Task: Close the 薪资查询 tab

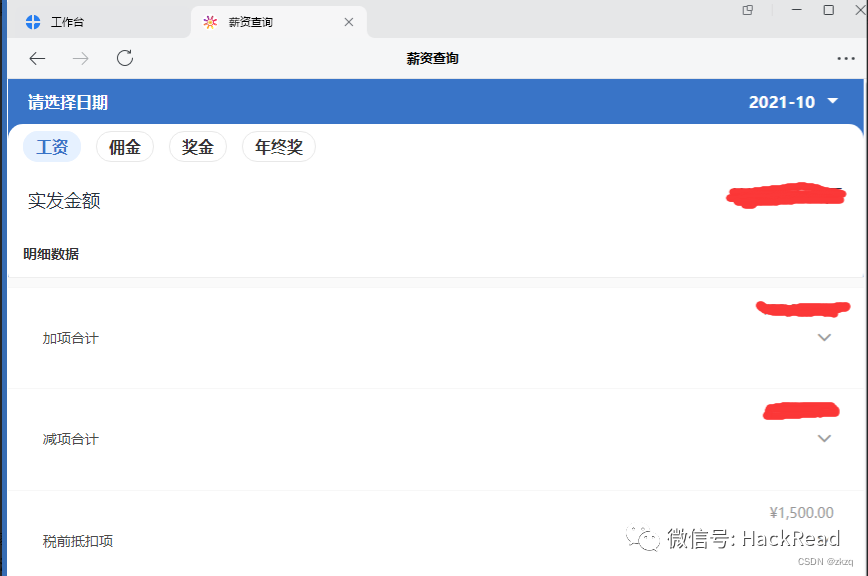Action: [349, 22]
